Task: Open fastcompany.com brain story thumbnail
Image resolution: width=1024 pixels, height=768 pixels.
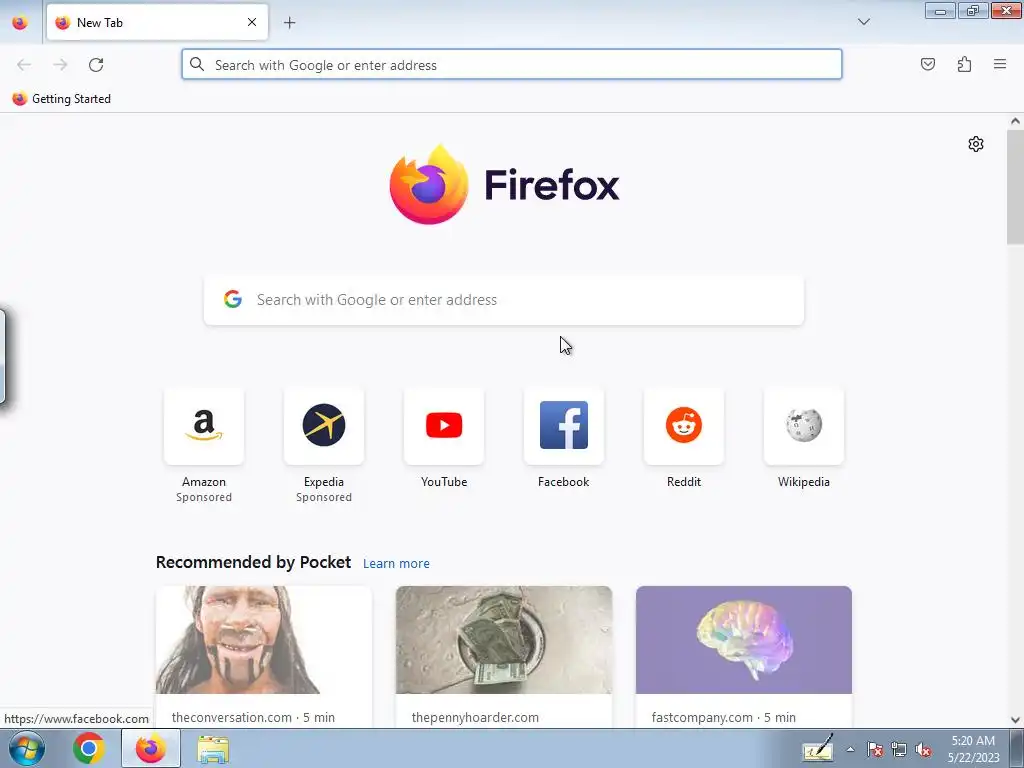Action: click(x=744, y=640)
